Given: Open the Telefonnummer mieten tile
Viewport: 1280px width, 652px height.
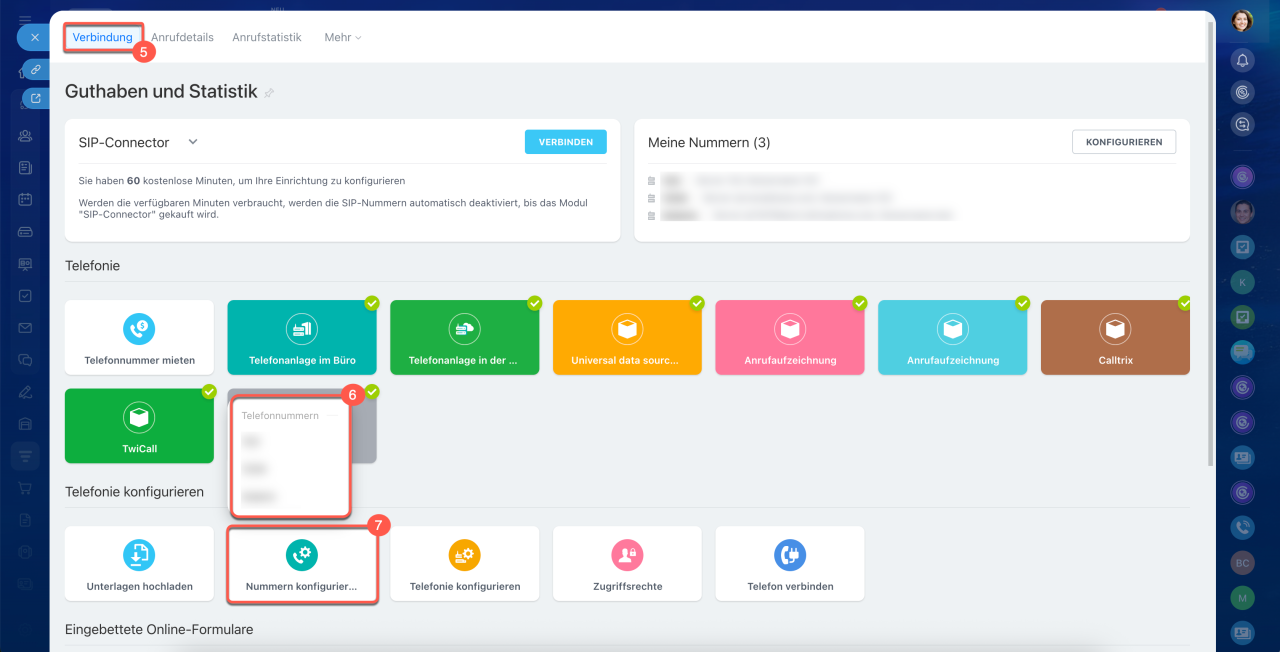Looking at the screenshot, I should click(139, 338).
